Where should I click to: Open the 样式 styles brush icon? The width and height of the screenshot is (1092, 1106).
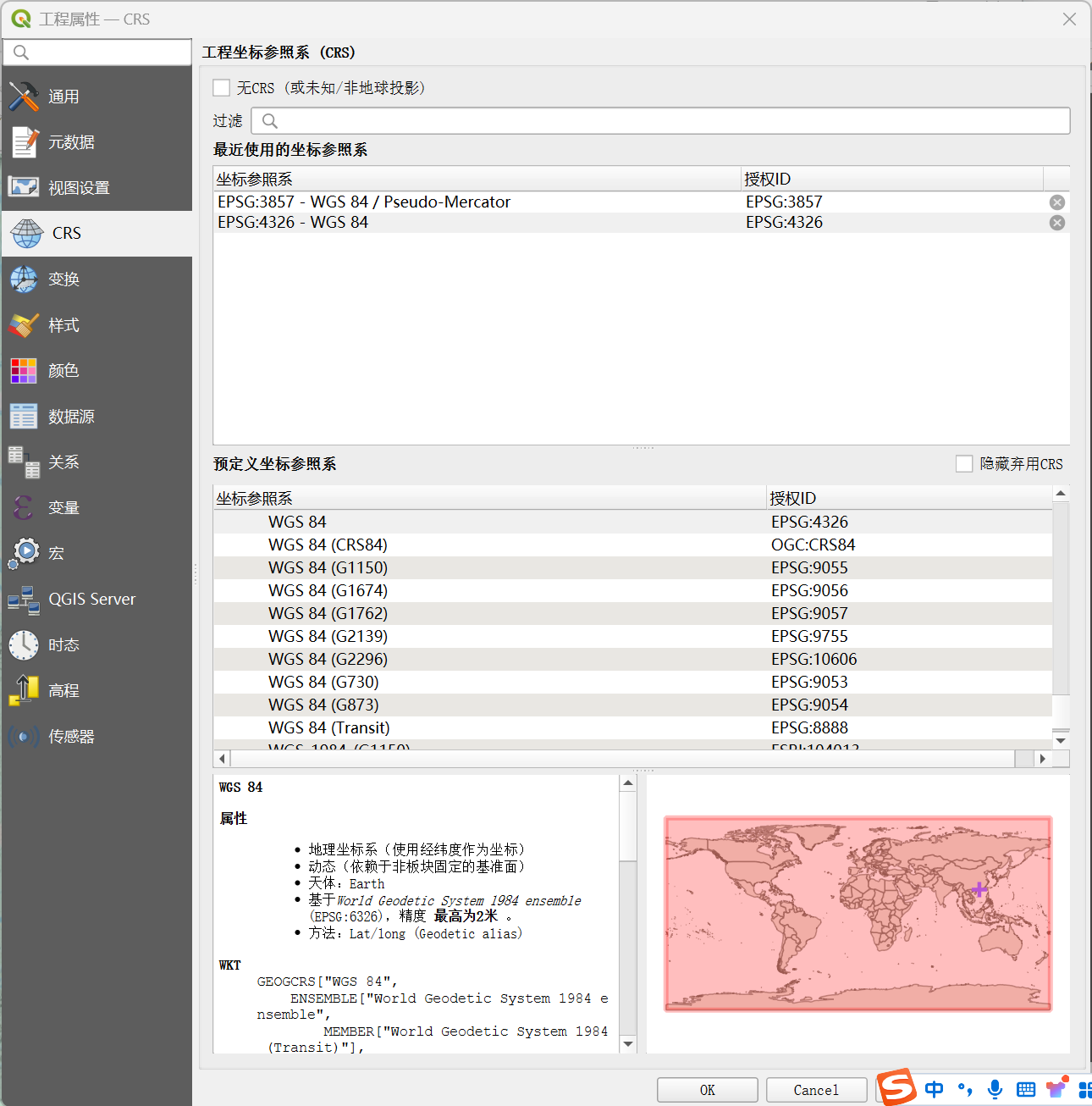(24, 325)
